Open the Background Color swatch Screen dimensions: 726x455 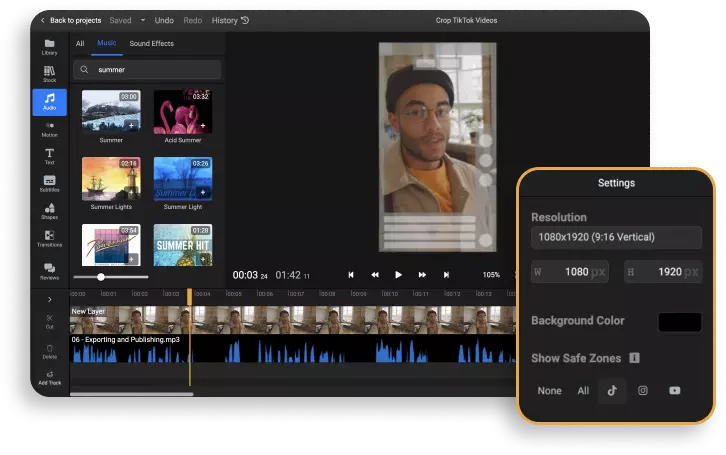tap(680, 322)
